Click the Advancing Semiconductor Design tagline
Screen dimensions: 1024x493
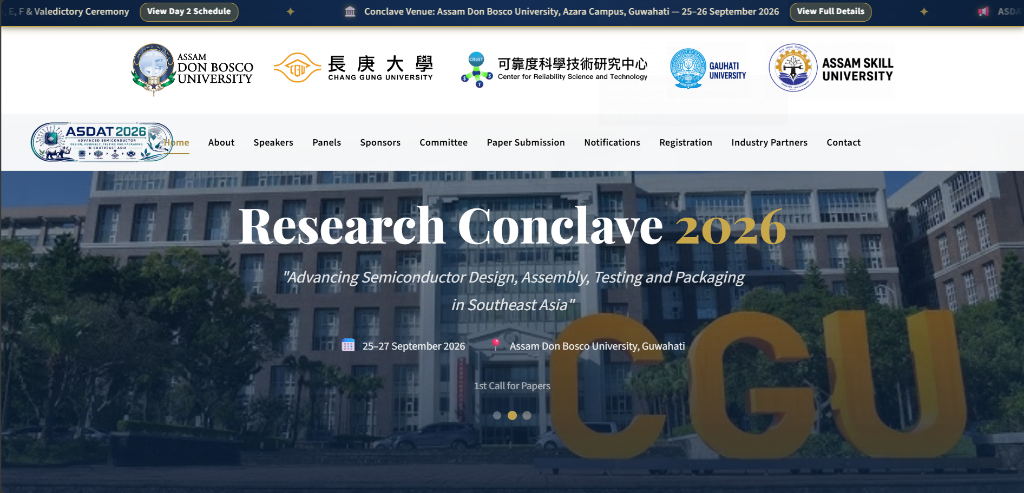(513, 291)
